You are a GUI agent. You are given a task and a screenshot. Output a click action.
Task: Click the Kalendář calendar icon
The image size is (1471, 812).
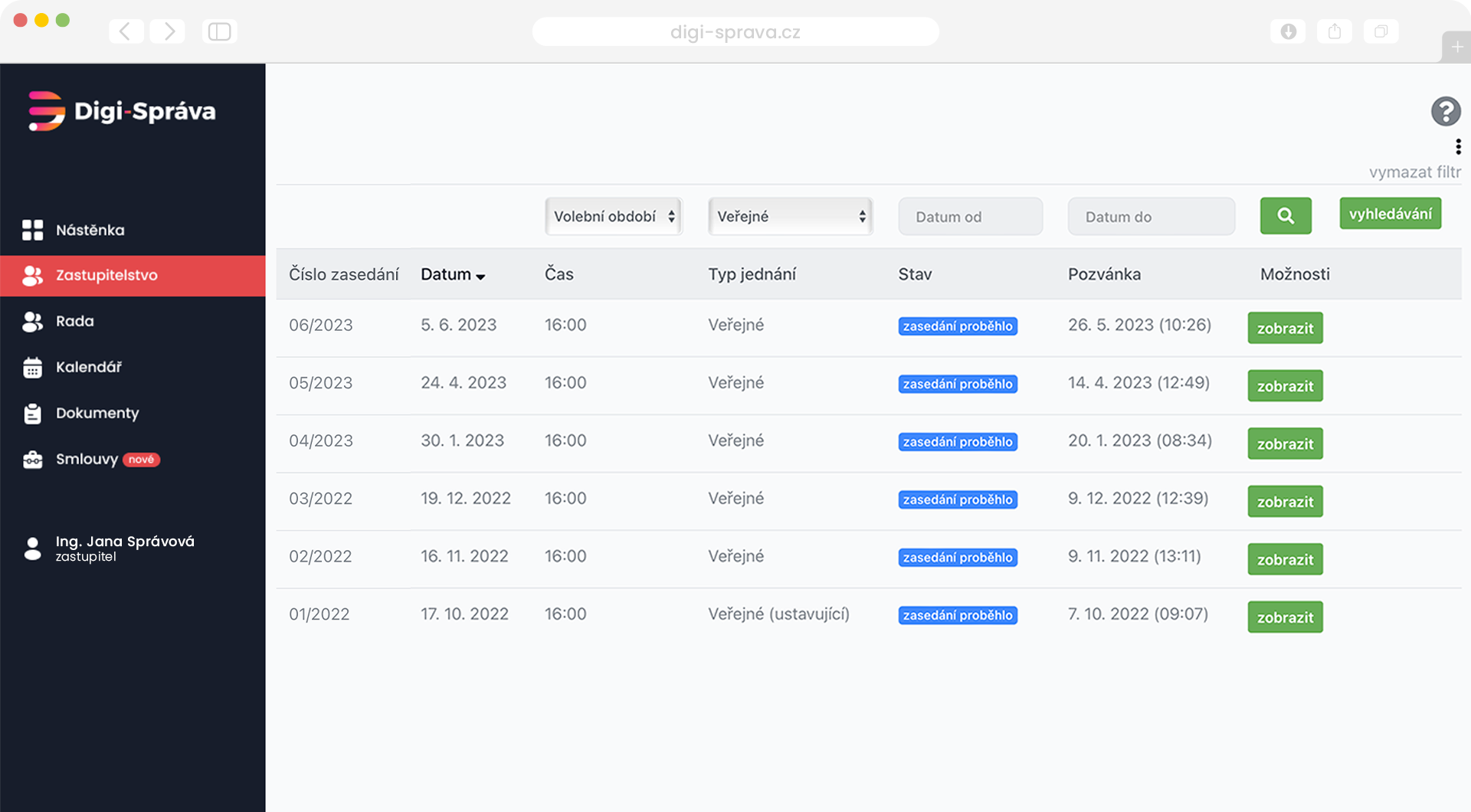[32, 368]
